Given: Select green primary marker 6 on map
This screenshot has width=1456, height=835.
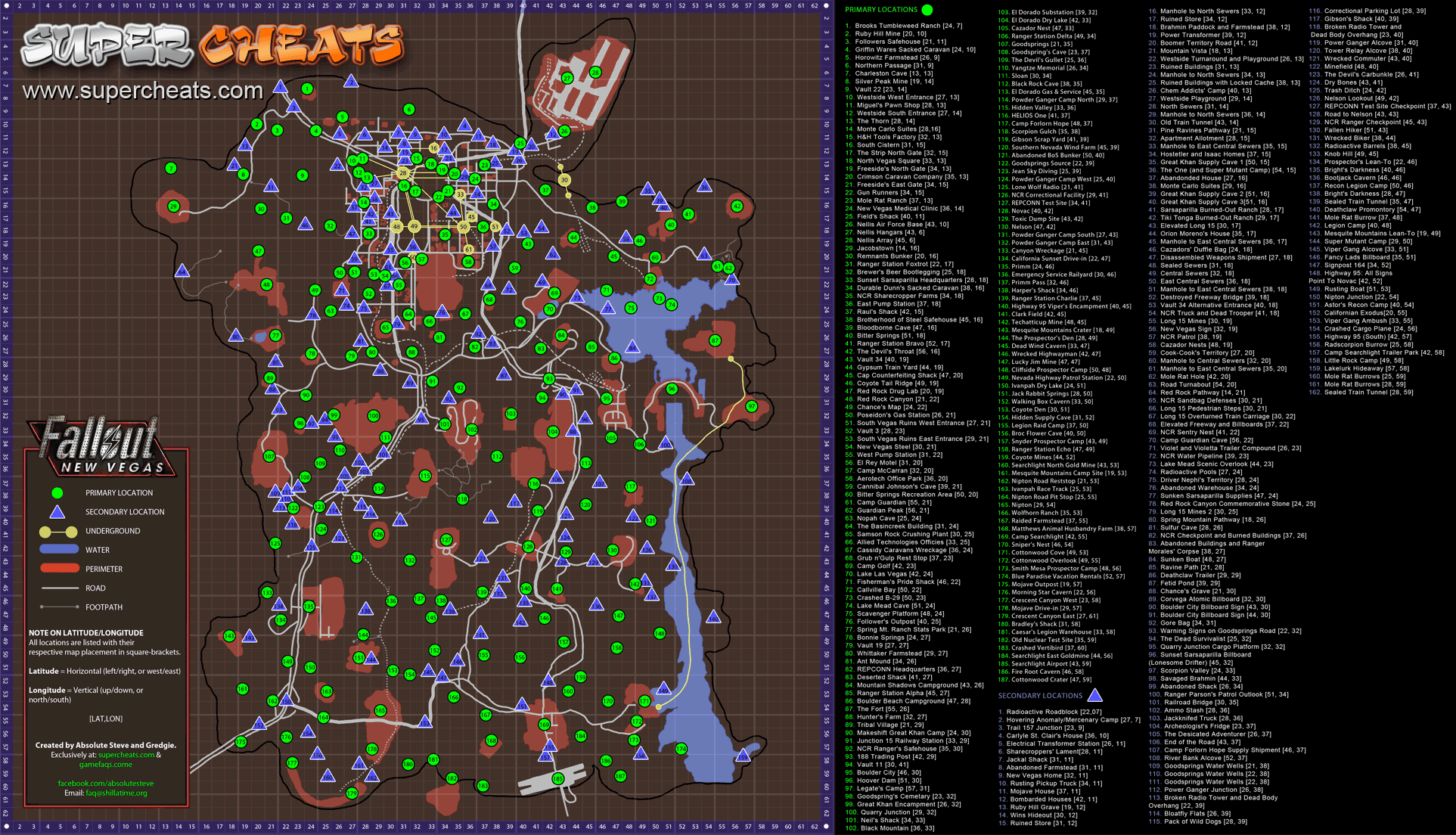Looking at the screenshot, I should click(x=409, y=109).
